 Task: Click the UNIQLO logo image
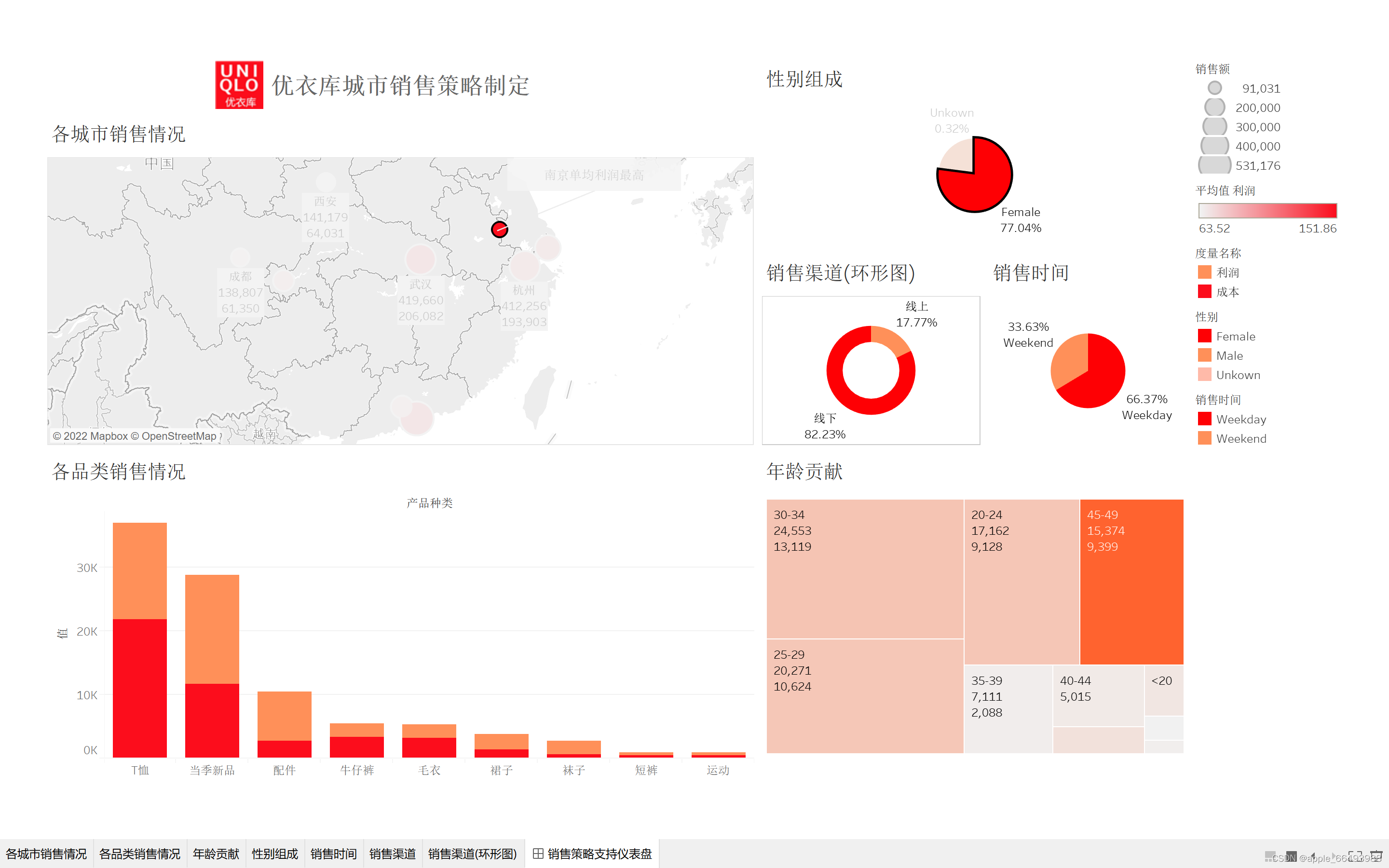click(239, 85)
